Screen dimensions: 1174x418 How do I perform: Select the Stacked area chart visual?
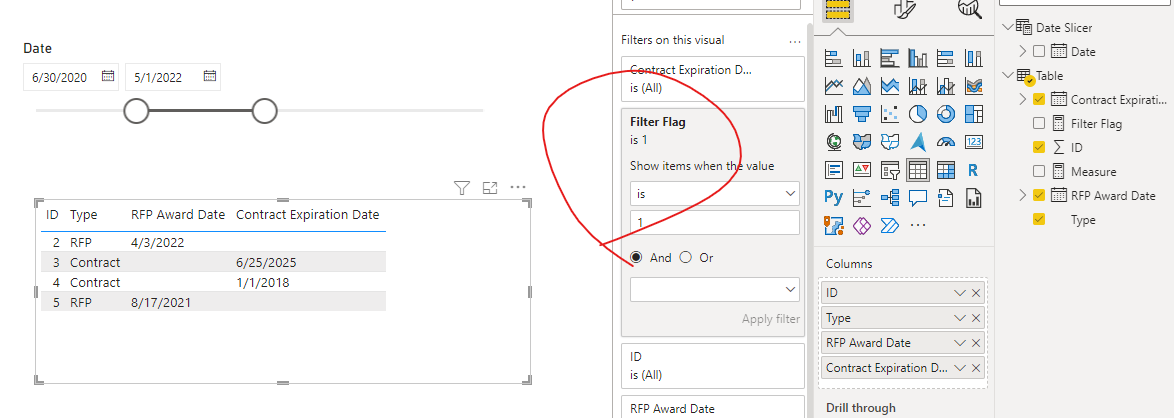tap(889, 86)
